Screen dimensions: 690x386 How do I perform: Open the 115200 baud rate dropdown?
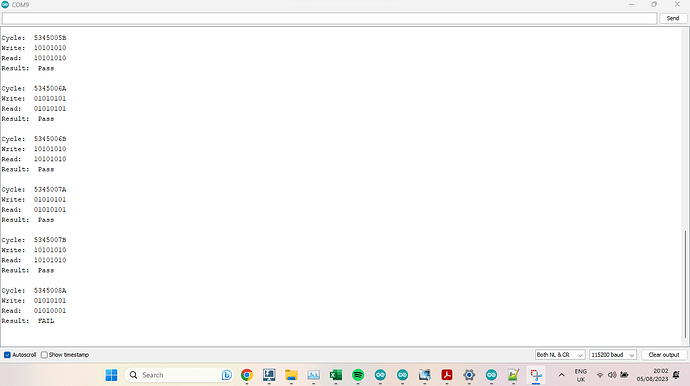point(613,355)
